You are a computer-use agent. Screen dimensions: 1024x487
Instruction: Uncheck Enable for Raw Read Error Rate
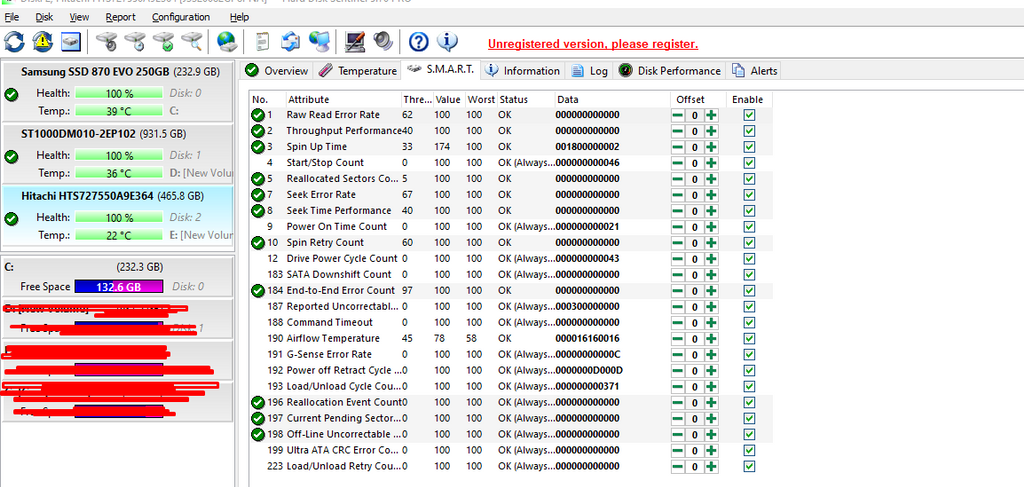pos(749,115)
